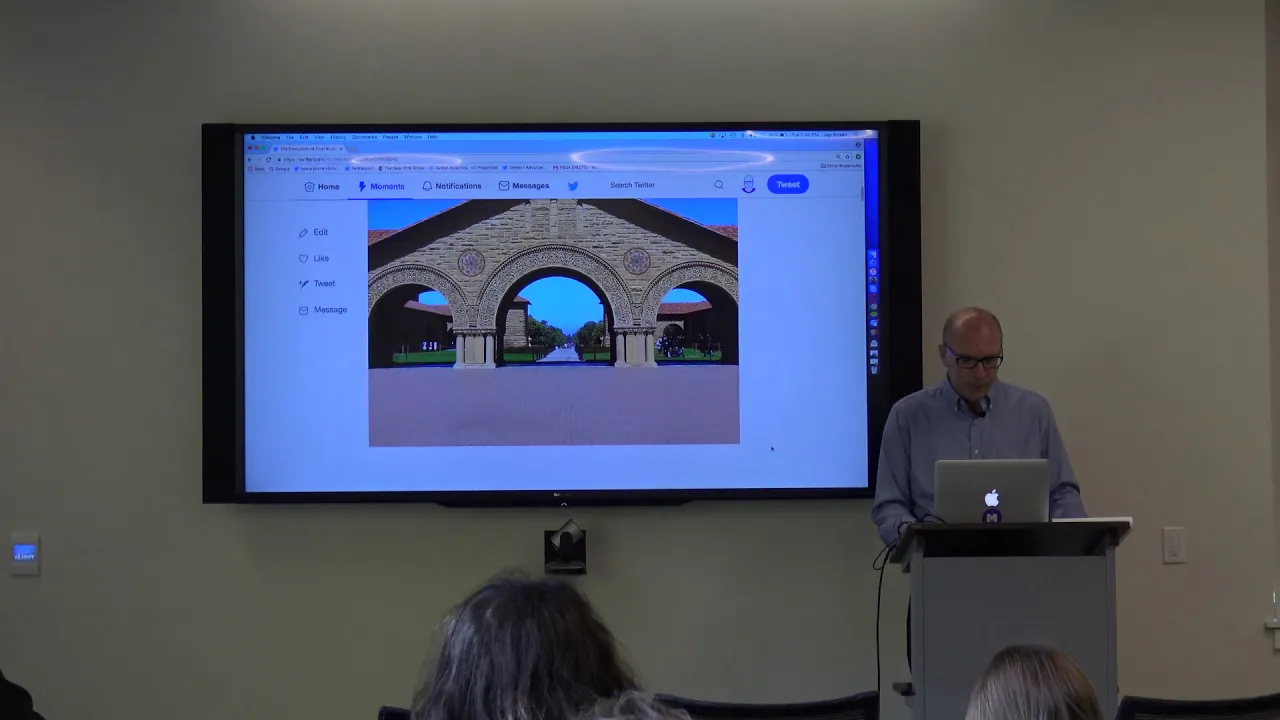Open the Other Bookmarks folder
This screenshot has width=1280, height=720.
(841, 166)
